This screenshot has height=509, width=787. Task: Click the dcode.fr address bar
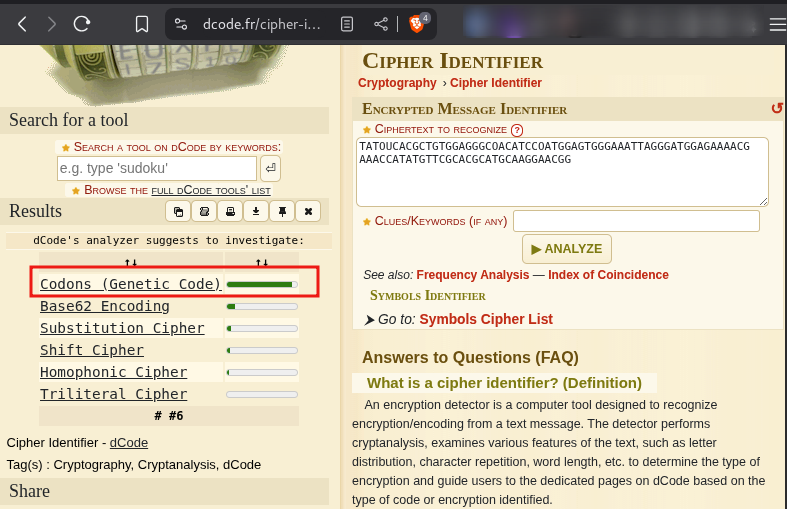261,24
